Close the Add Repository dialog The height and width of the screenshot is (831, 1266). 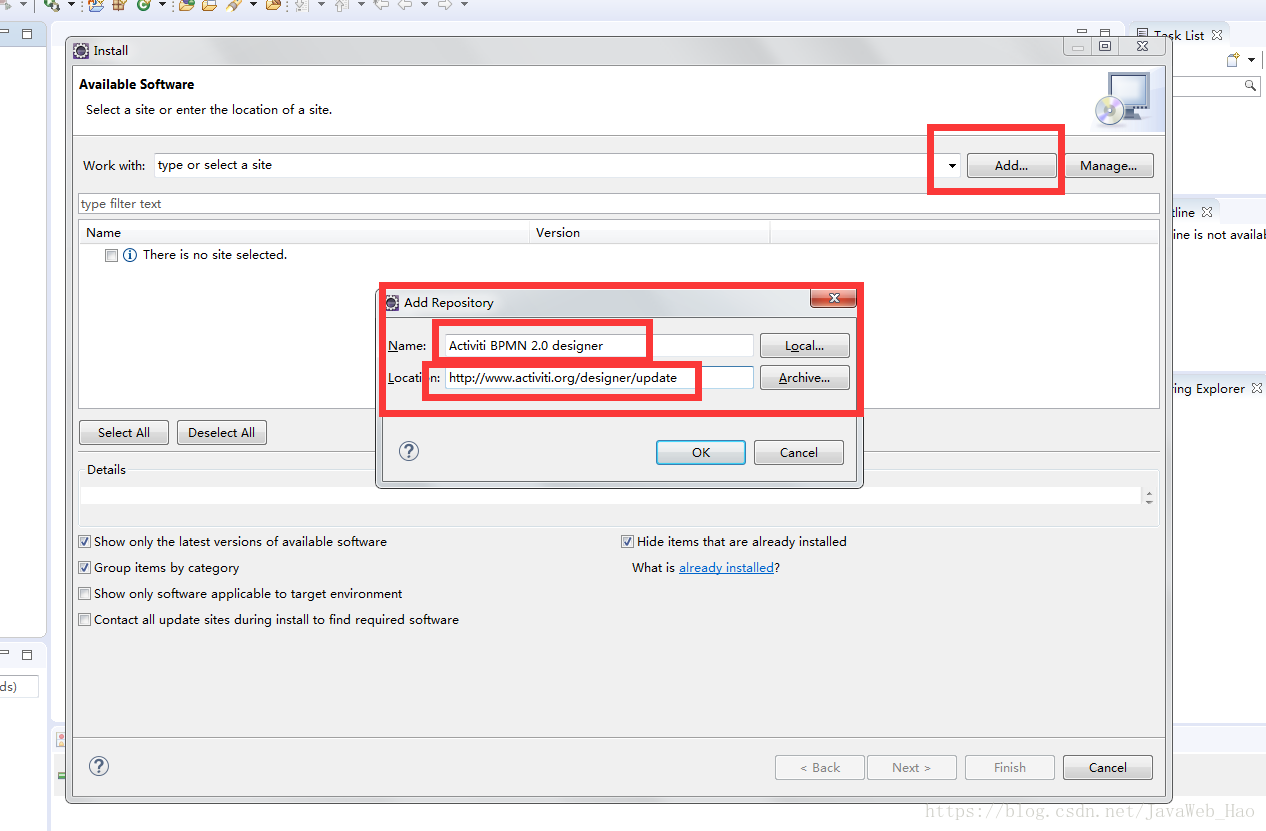(x=833, y=298)
